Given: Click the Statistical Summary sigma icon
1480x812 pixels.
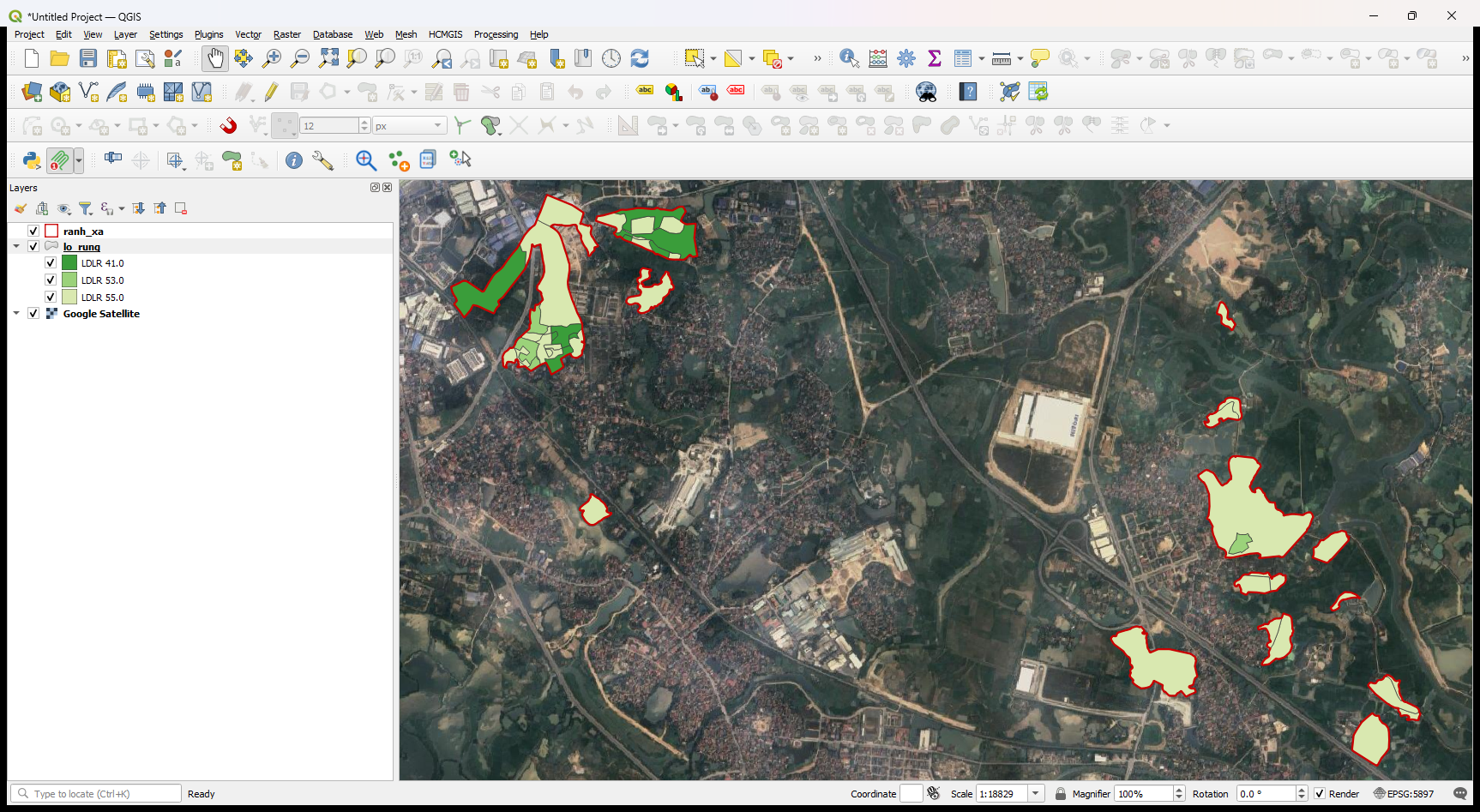Looking at the screenshot, I should 935,58.
